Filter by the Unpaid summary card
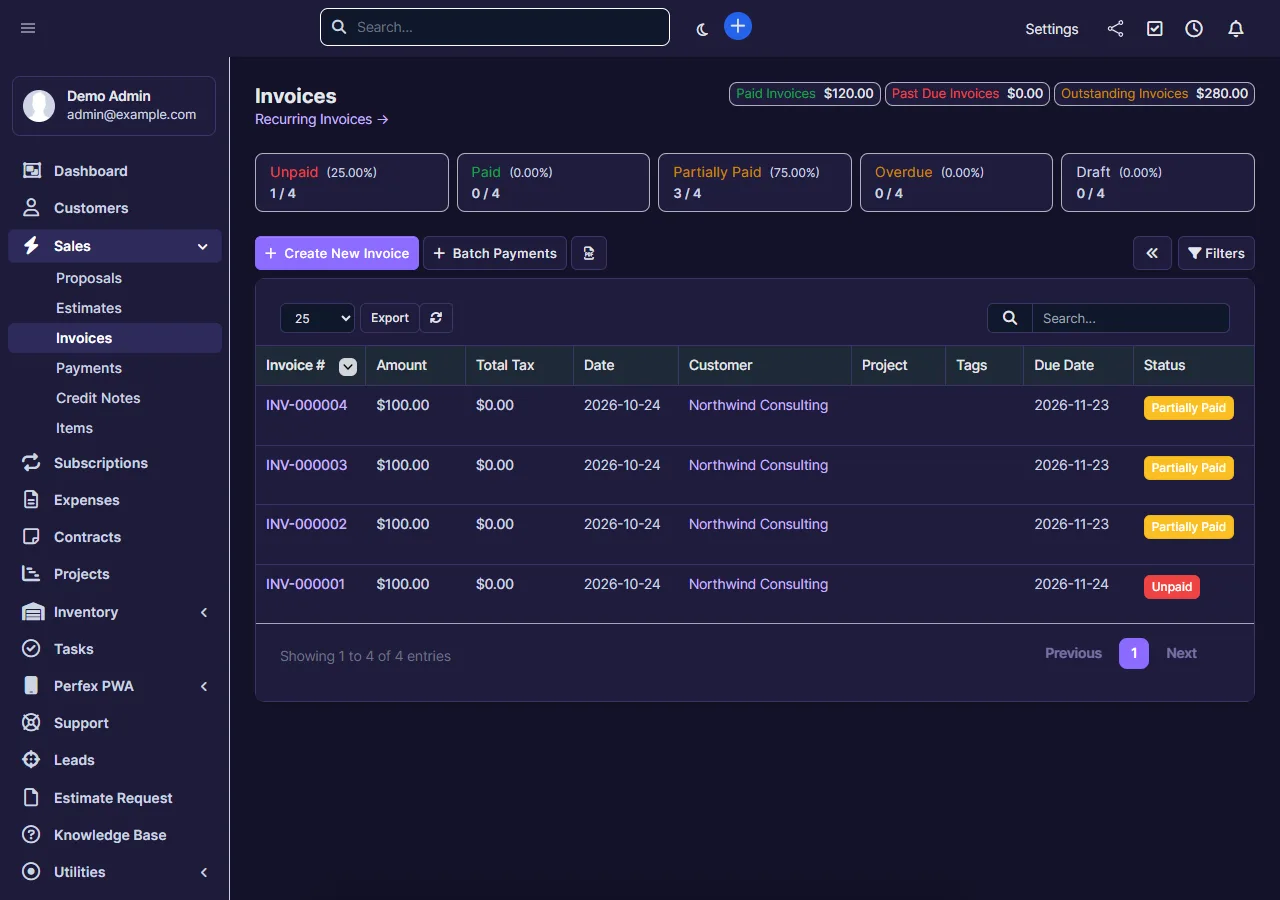The height and width of the screenshot is (900, 1280). [x=352, y=182]
